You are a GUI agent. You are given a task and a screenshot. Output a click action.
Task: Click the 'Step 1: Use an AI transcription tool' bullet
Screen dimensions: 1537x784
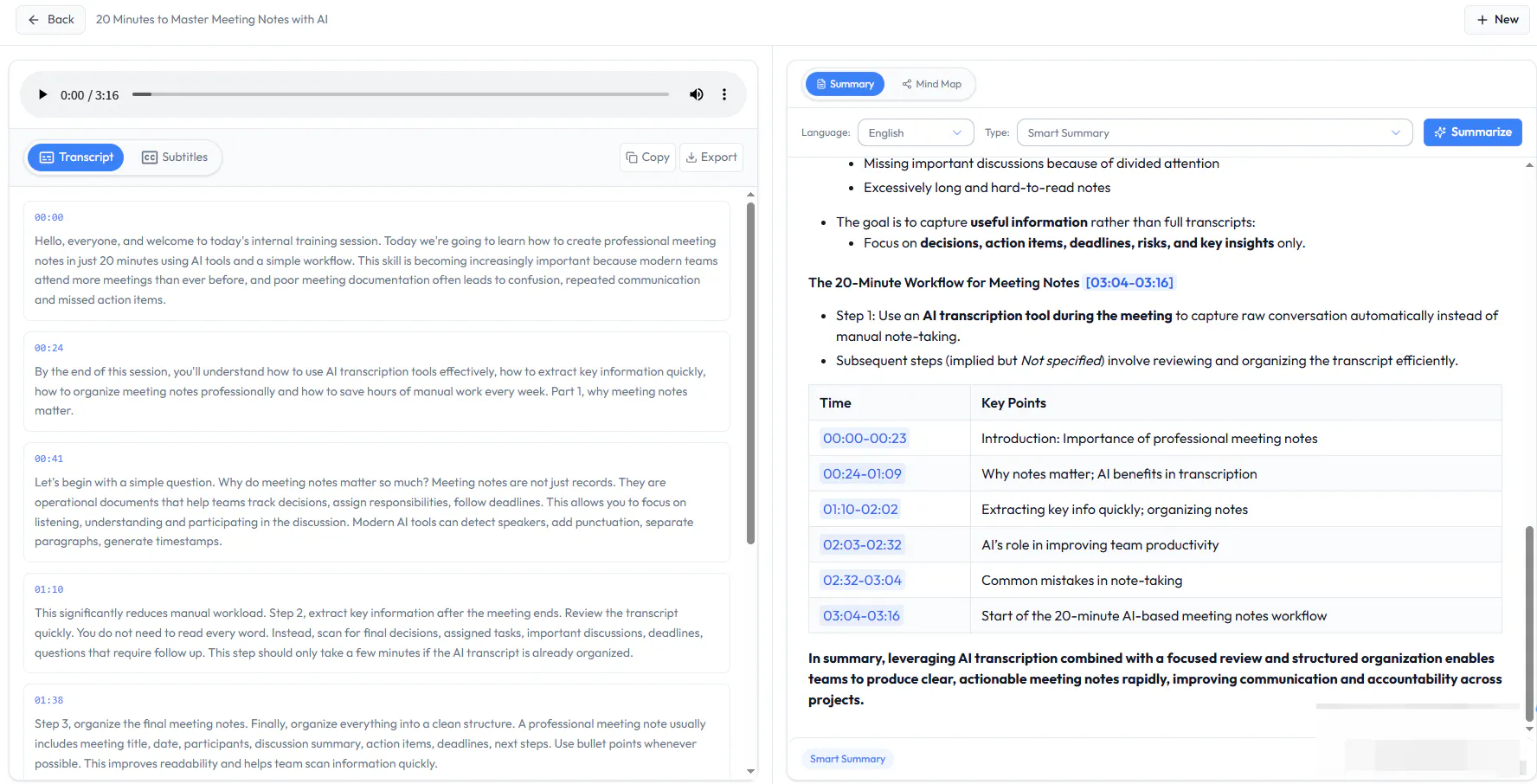click(1167, 326)
